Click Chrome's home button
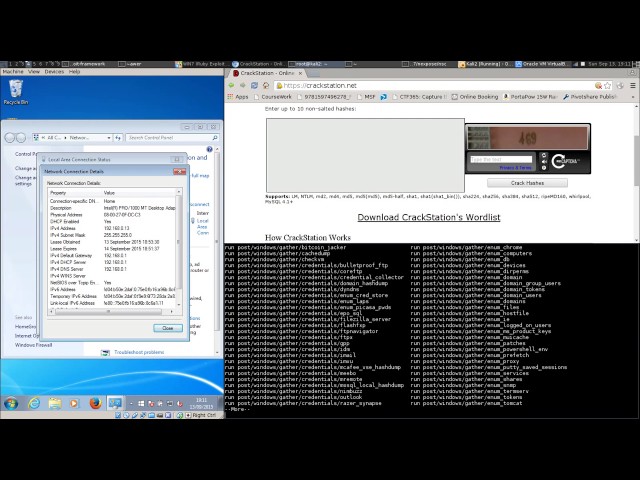Viewport: 640px width, 480px height. click(266, 85)
